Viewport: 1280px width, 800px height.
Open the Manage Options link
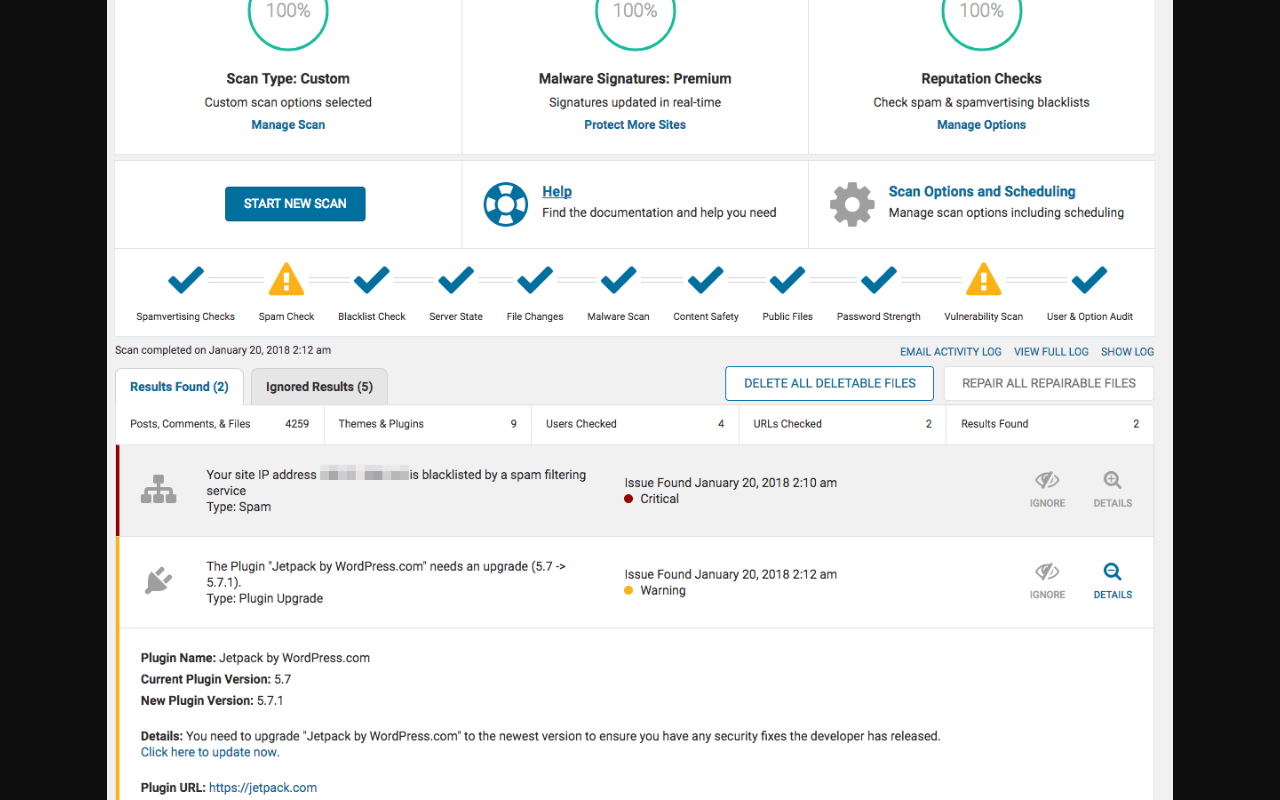[981, 125]
